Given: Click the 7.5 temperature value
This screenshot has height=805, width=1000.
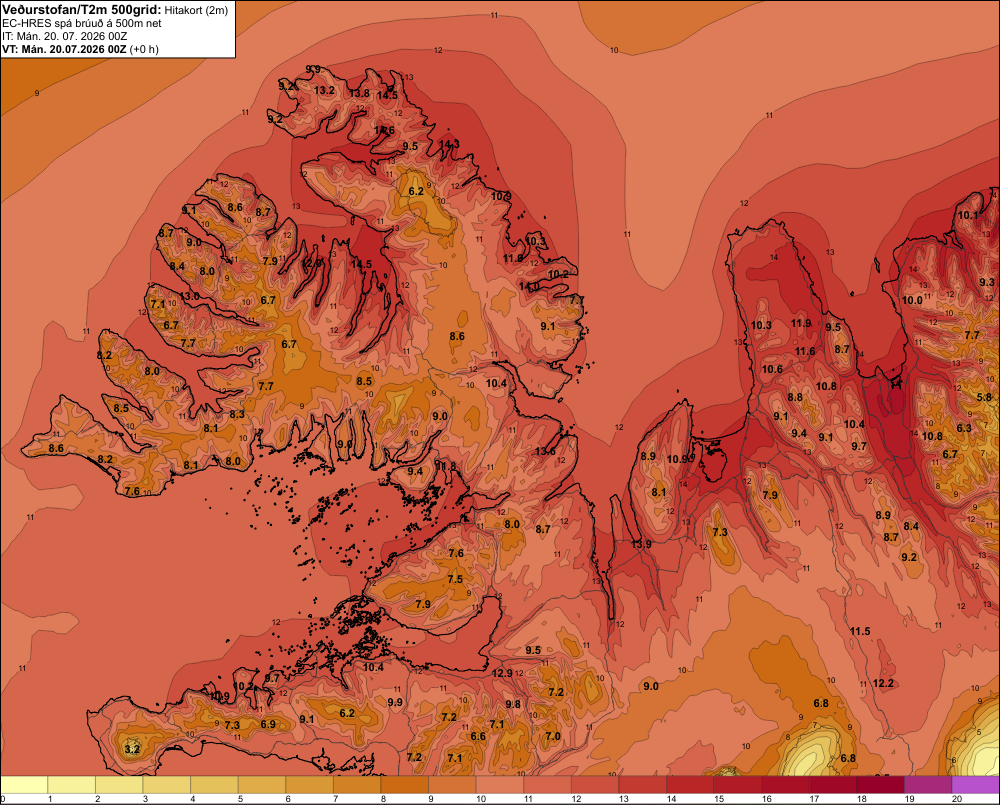Looking at the screenshot, I should 455,579.
